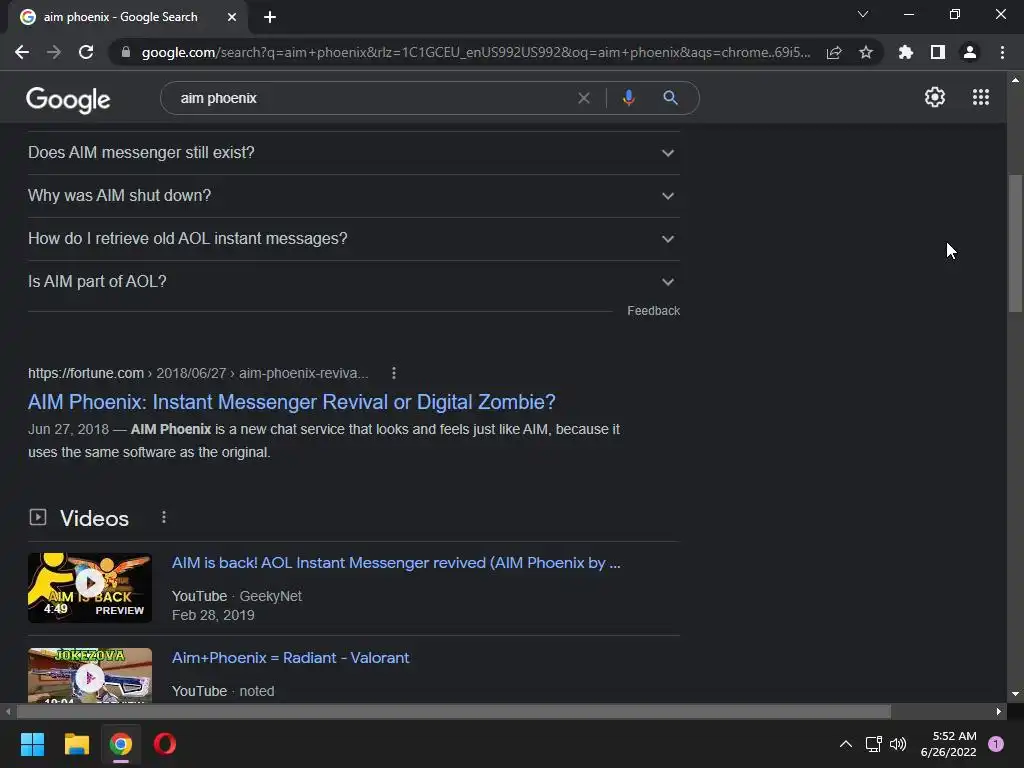
Task: Start voice search with the microphone icon
Action: click(x=628, y=98)
